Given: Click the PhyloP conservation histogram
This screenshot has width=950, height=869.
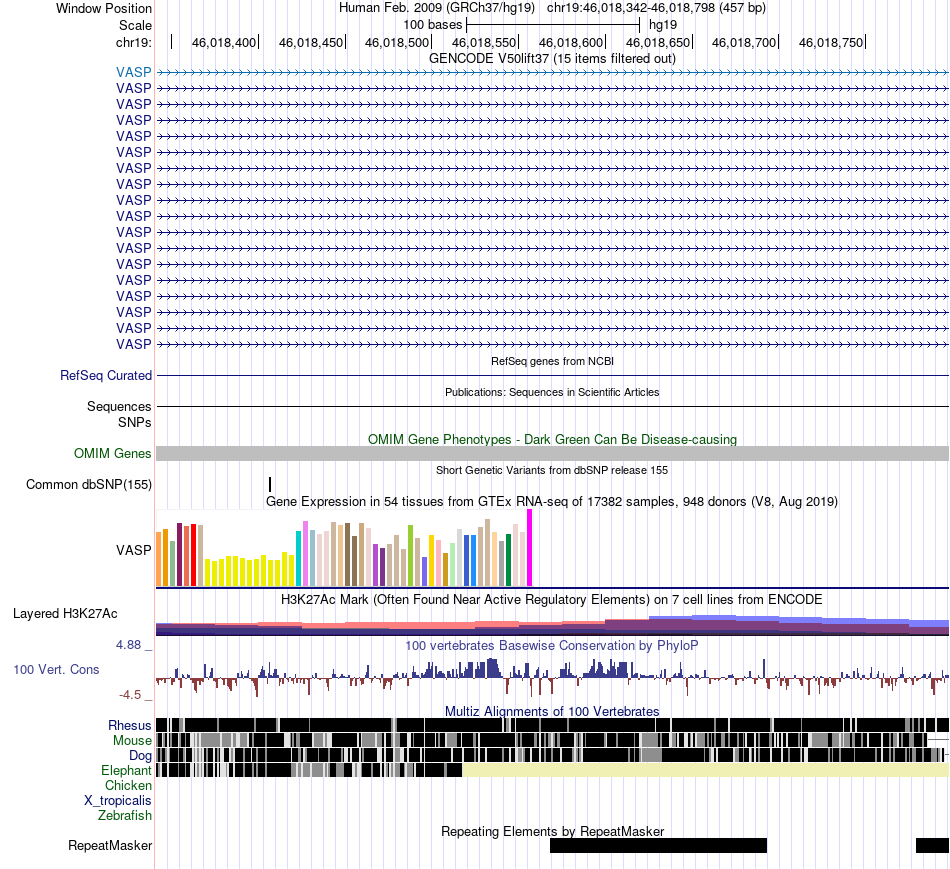Looking at the screenshot, I should tap(552, 678).
